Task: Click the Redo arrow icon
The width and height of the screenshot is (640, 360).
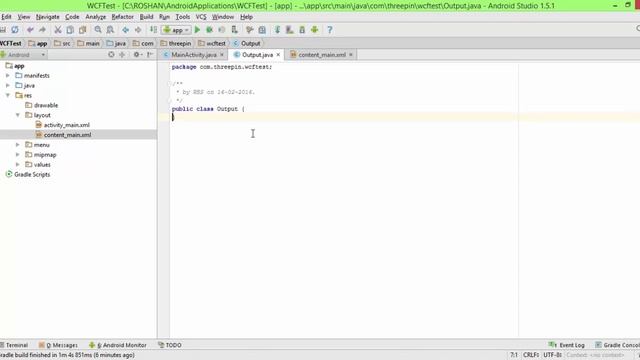Action: (x=42, y=30)
